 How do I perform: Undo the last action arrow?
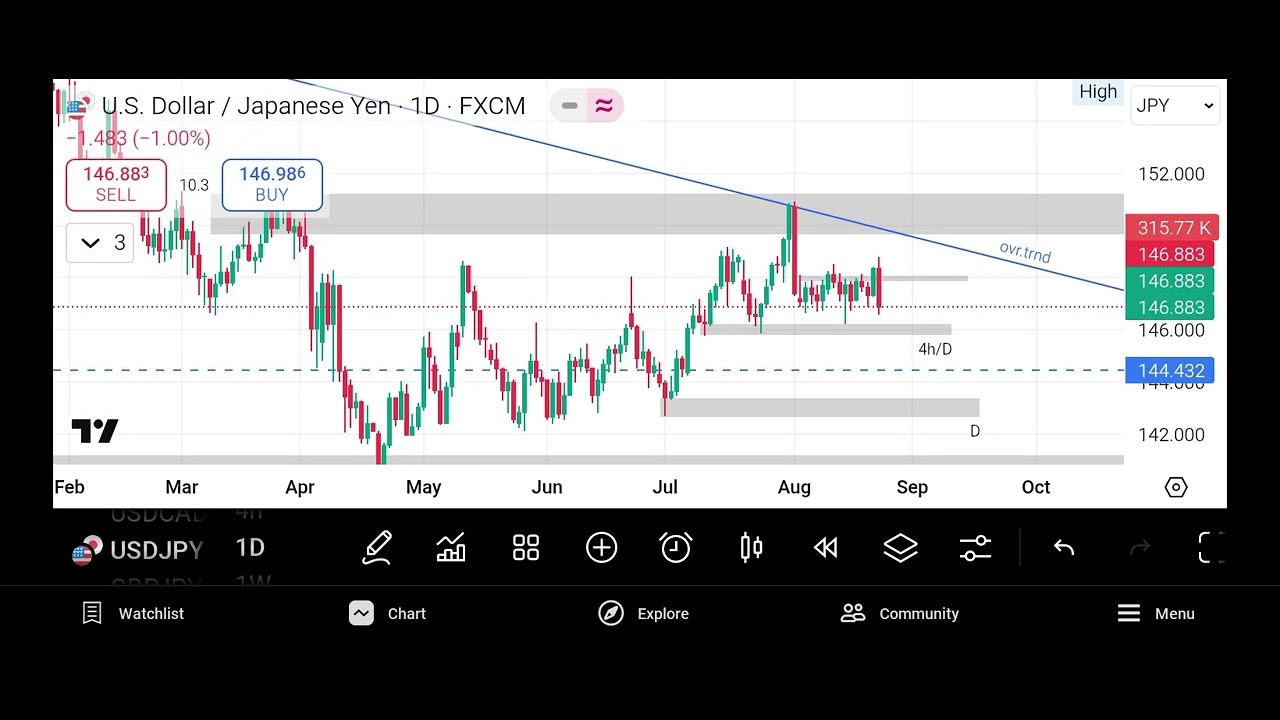coord(1064,548)
